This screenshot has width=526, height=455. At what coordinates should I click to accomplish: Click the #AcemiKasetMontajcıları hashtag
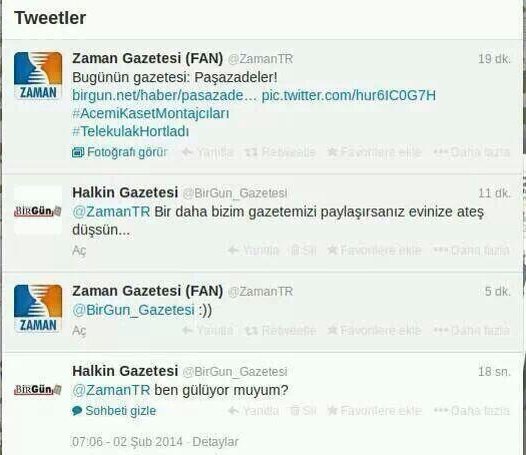(151, 113)
